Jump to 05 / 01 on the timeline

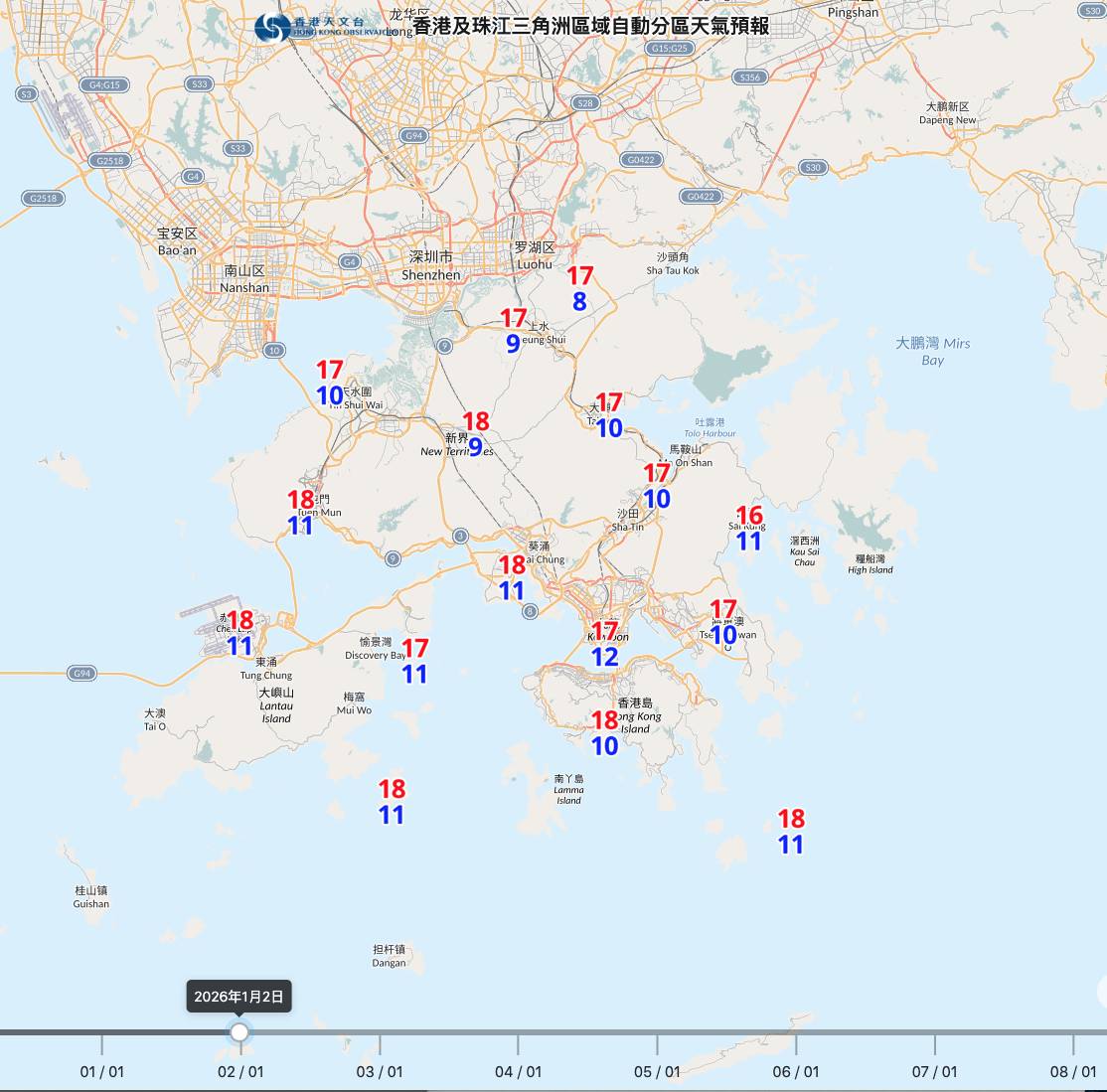[x=657, y=1071]
